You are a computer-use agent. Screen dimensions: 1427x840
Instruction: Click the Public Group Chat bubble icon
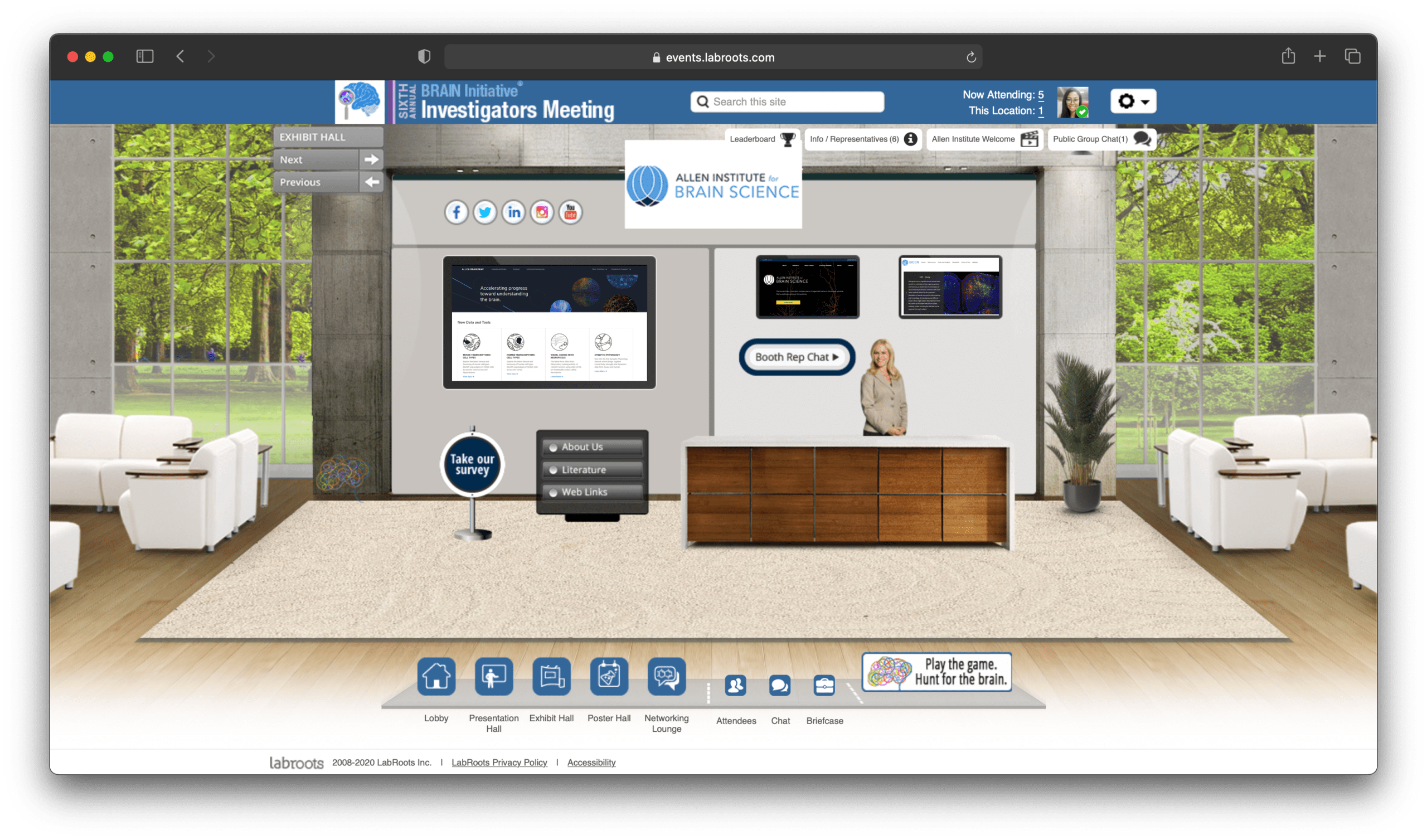click(x=1142, y=139)
